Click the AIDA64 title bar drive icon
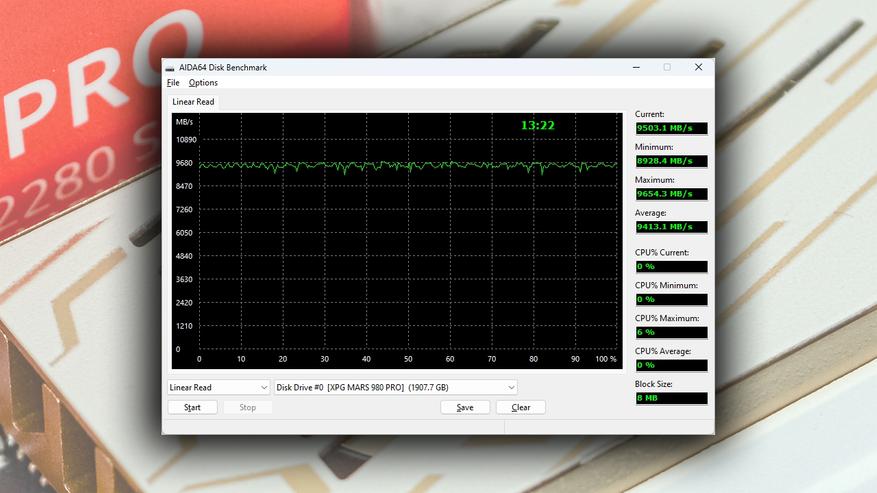Screen dimensions: 877x493 coord(169,68)
